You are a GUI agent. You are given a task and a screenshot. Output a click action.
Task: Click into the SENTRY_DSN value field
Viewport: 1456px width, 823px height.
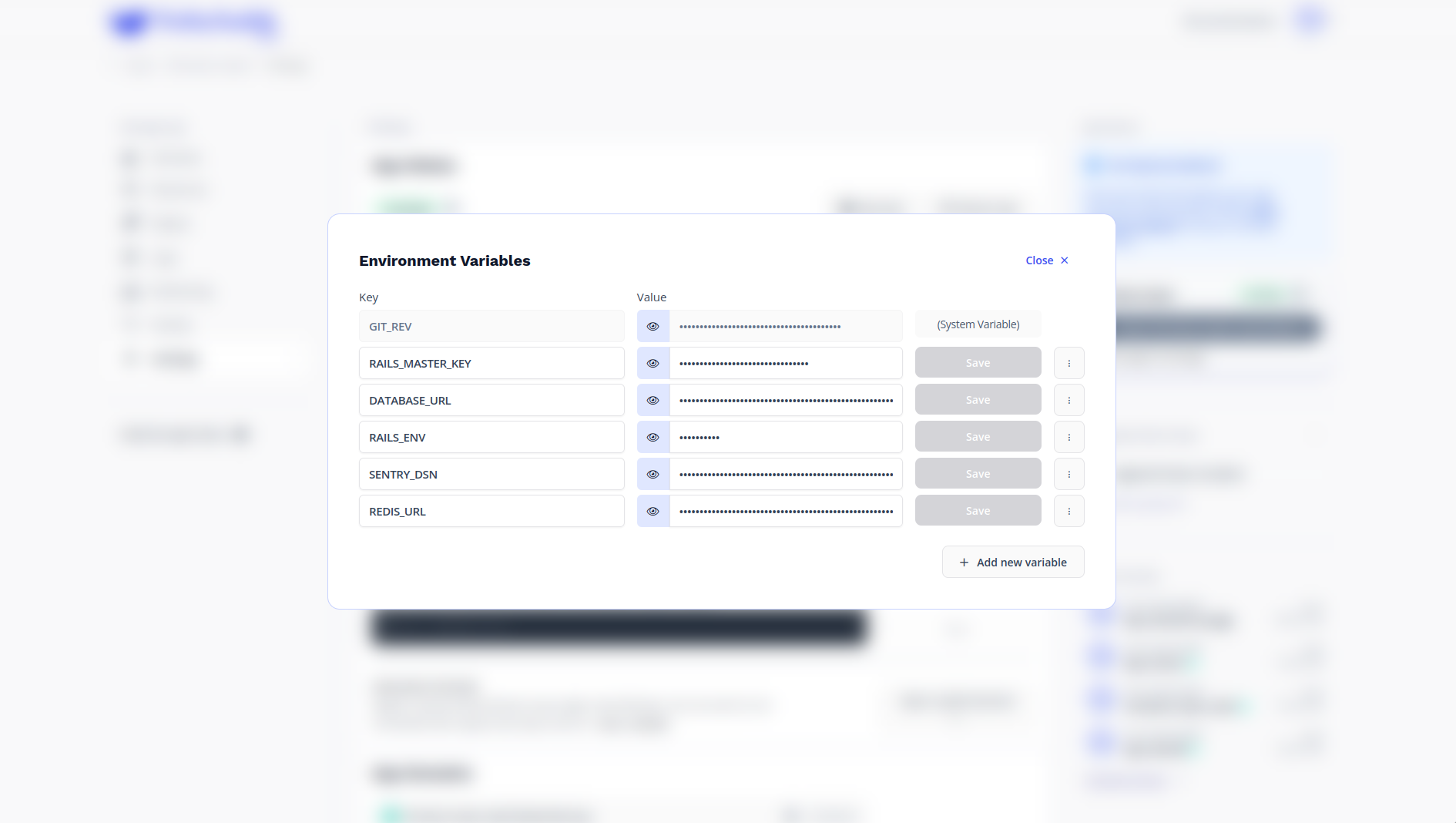point(786,474)
